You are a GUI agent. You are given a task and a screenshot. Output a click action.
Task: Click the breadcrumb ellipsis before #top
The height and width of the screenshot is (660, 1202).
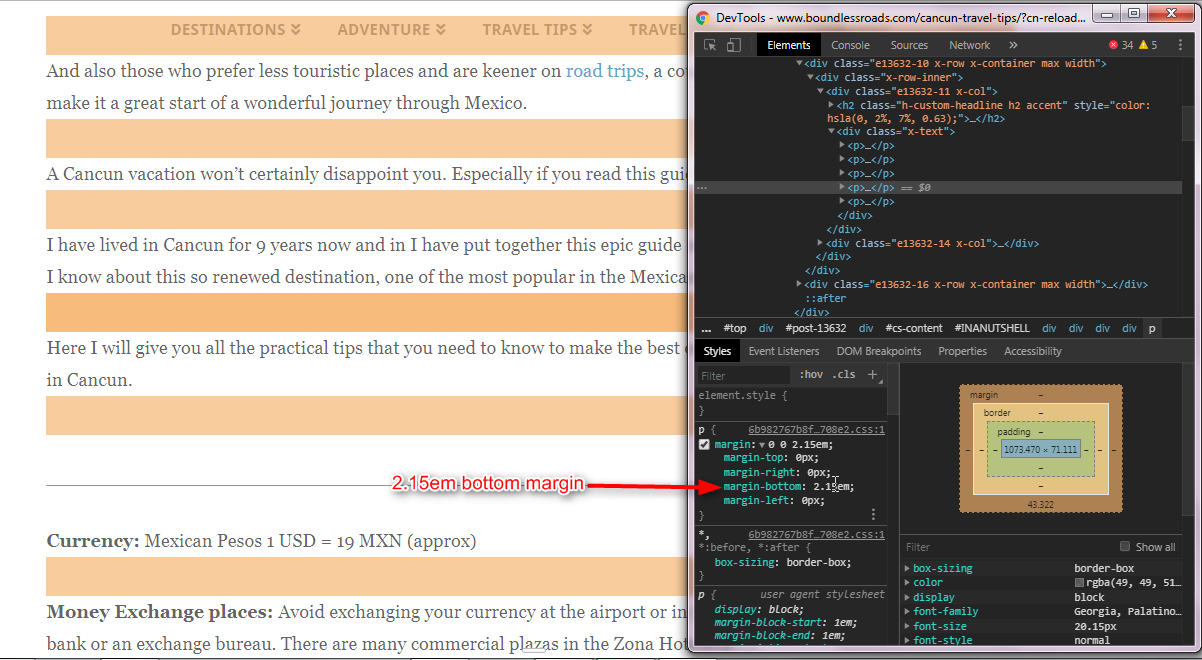705,328
